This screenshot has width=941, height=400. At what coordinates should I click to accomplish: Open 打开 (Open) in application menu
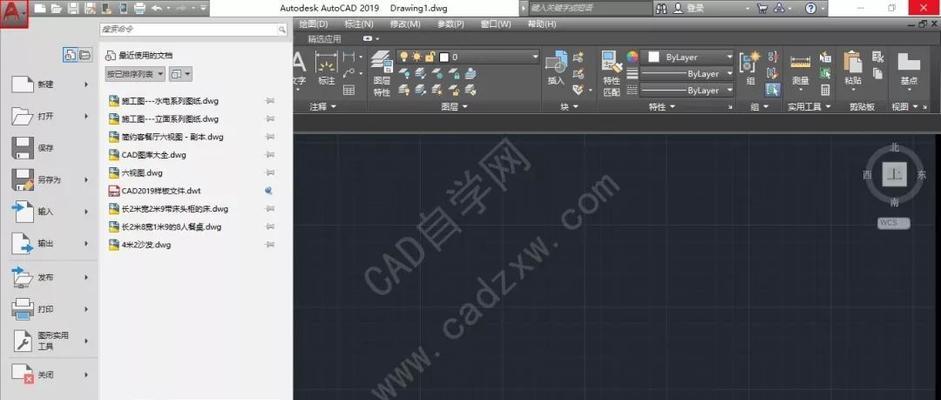pyautogui.click(x=50, y=116)
